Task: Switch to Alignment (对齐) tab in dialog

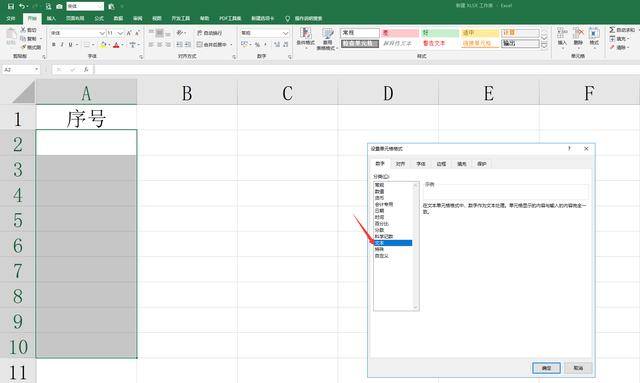Action: [x=400, y=164]
